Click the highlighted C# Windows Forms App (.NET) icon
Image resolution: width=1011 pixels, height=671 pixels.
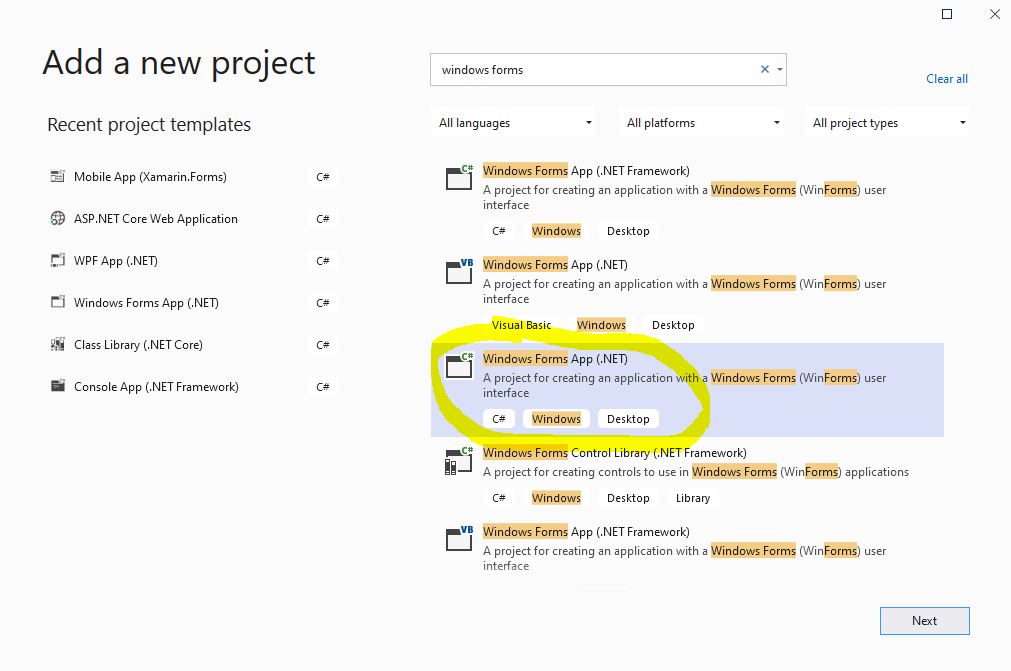click(x=459, y=365)
